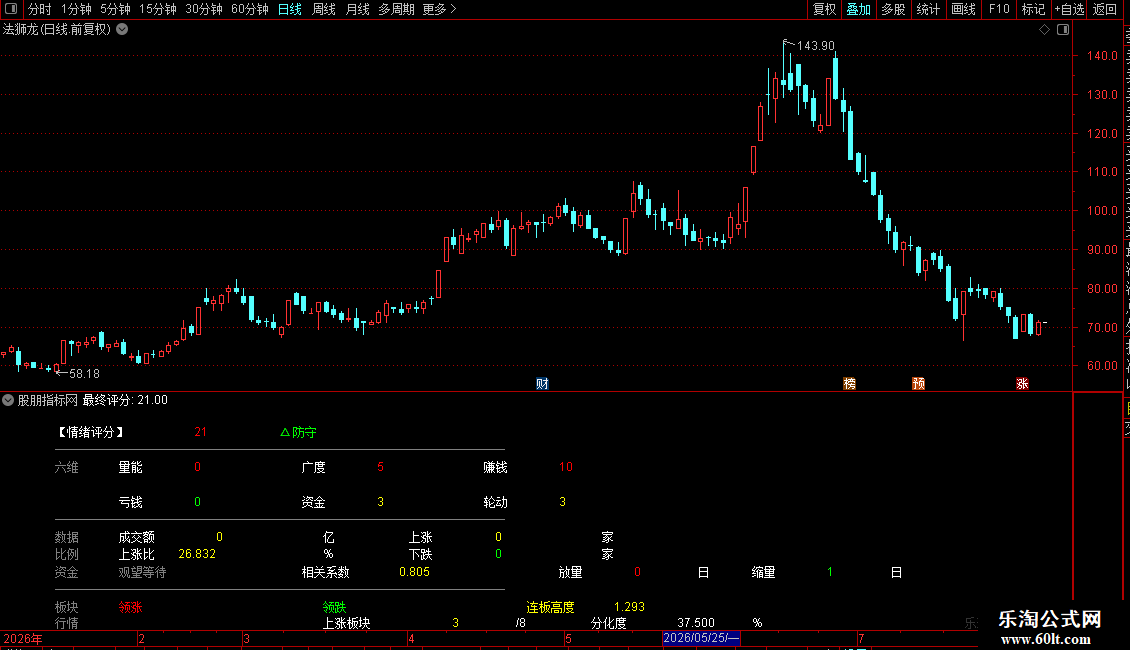This screenshot has width=1130, height=650.
Task: Click the 60.00 price axis label
Action: [1103, 365]
